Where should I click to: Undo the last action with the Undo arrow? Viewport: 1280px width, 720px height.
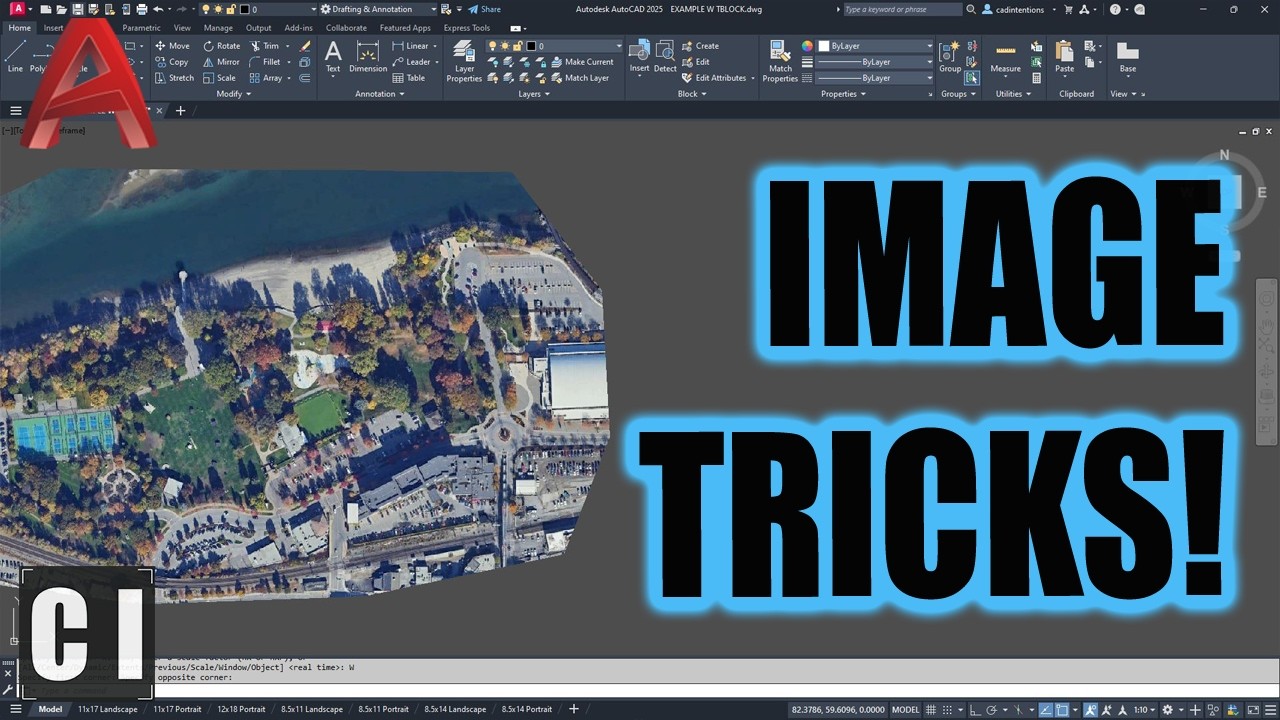(x=157, y=9)
